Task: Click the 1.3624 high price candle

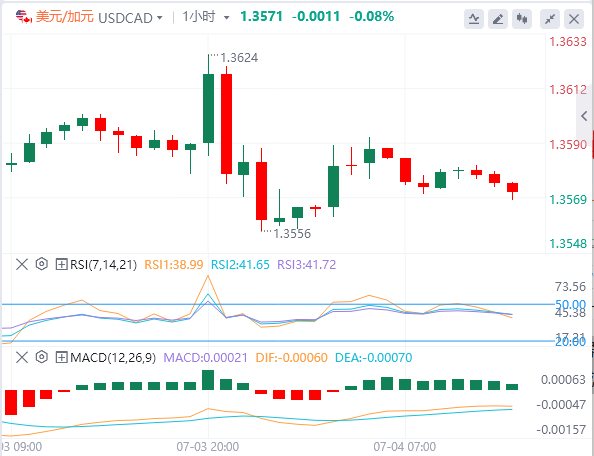Action: pos(208,105)
